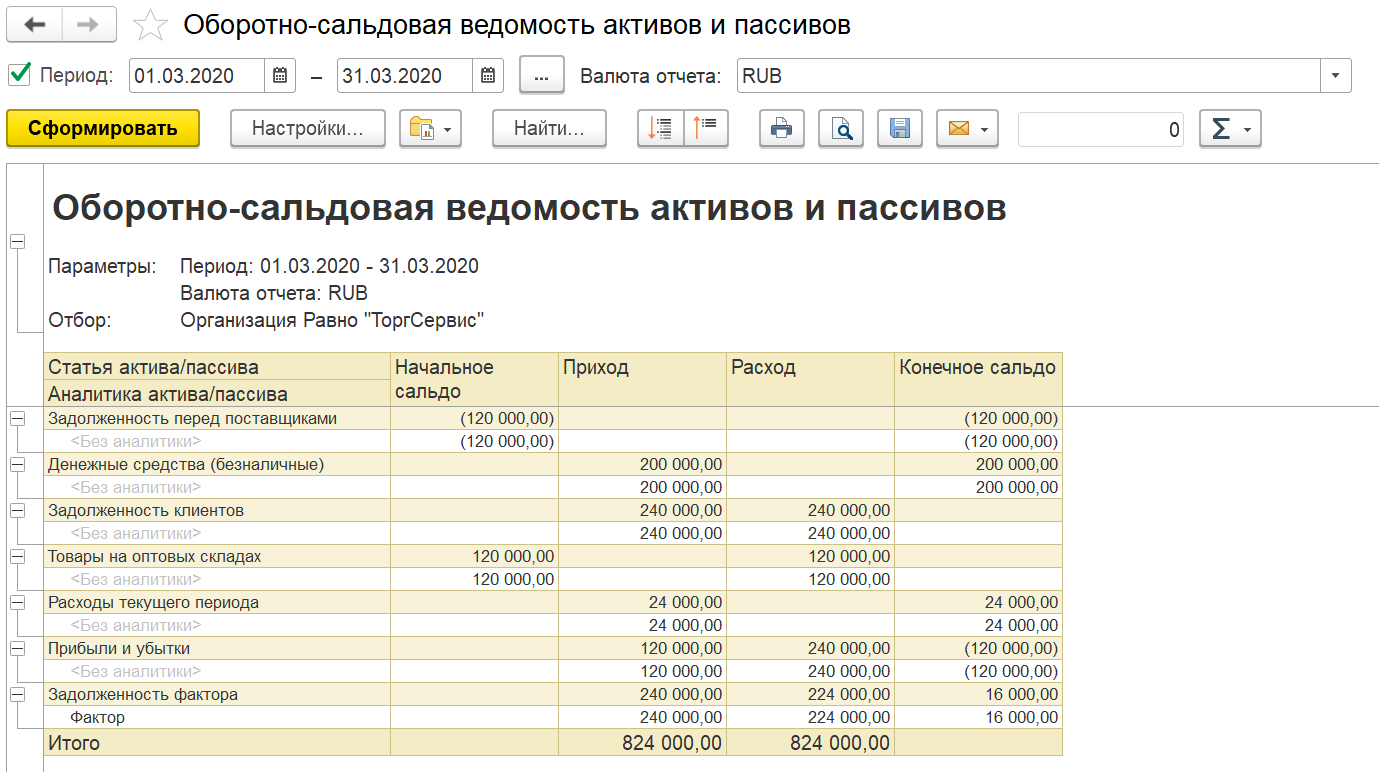The image size is (1379, 772).
Task: Collapse Денежные средства (безналичные) group
Action: (x=16, y=465)
